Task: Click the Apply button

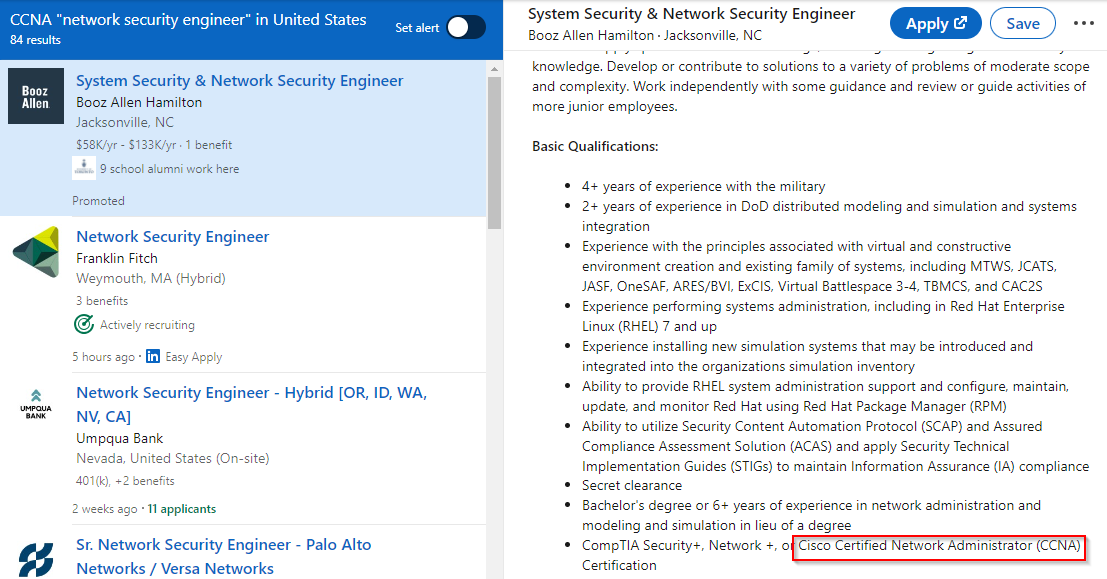Action: pos(935,24)
